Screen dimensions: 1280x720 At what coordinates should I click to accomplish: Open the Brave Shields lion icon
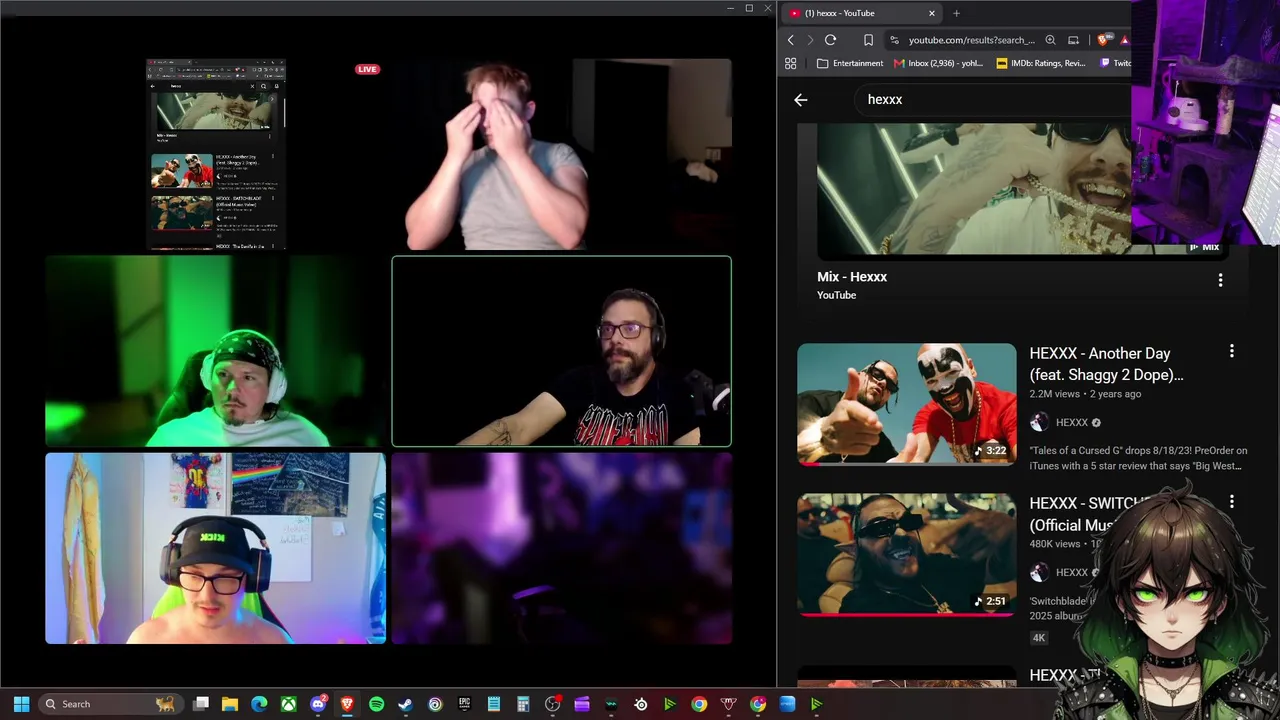tap(1103, 40)
